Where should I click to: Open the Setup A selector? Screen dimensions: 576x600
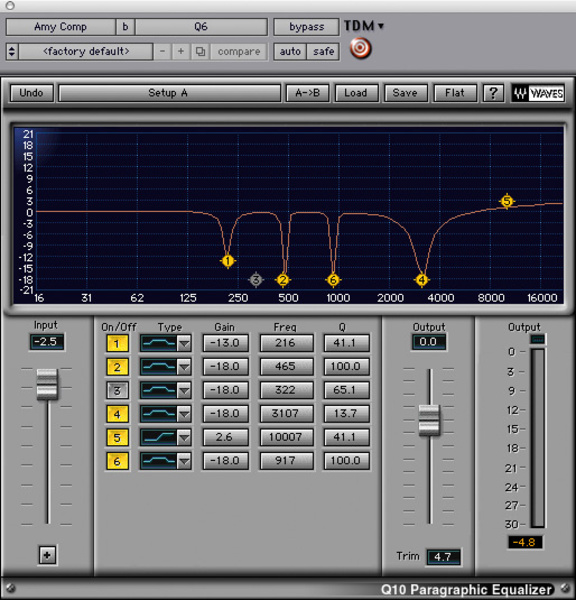click(x=169, y=93)
